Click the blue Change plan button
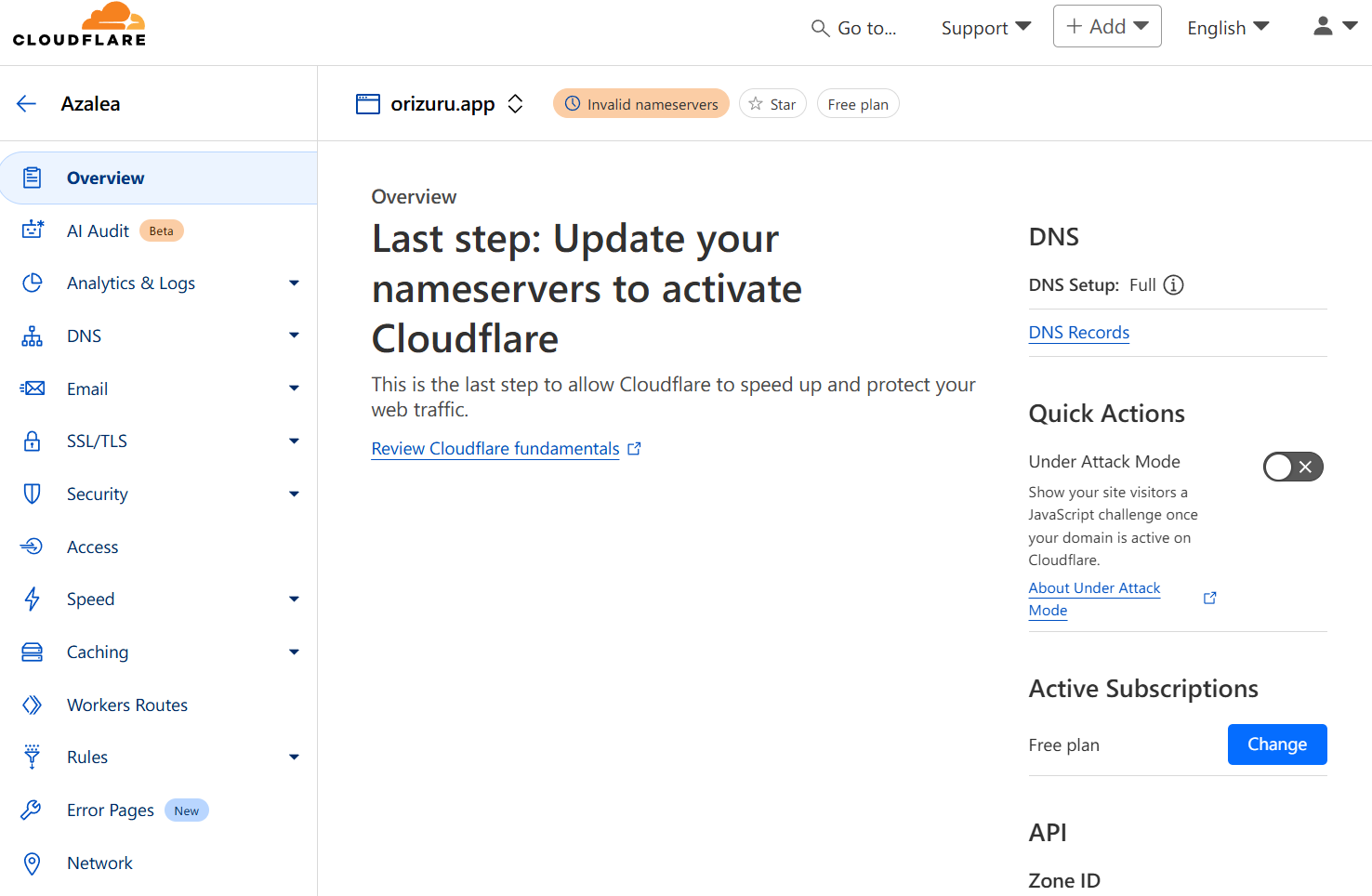 coord(1277,744)
